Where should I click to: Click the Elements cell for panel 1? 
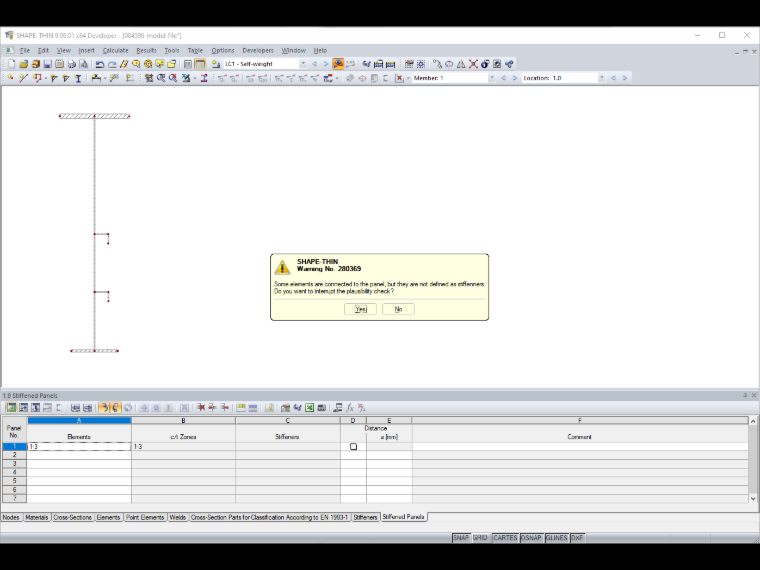pyautogui.click(x=79, y=446)
